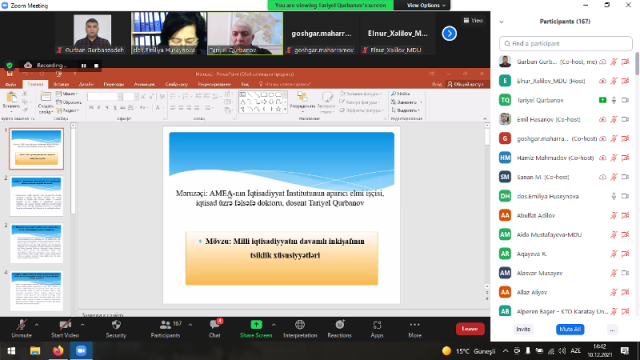Click the Mute All button
The width and height of the screenshot is (640, 360).
click(x=570, y=329)
